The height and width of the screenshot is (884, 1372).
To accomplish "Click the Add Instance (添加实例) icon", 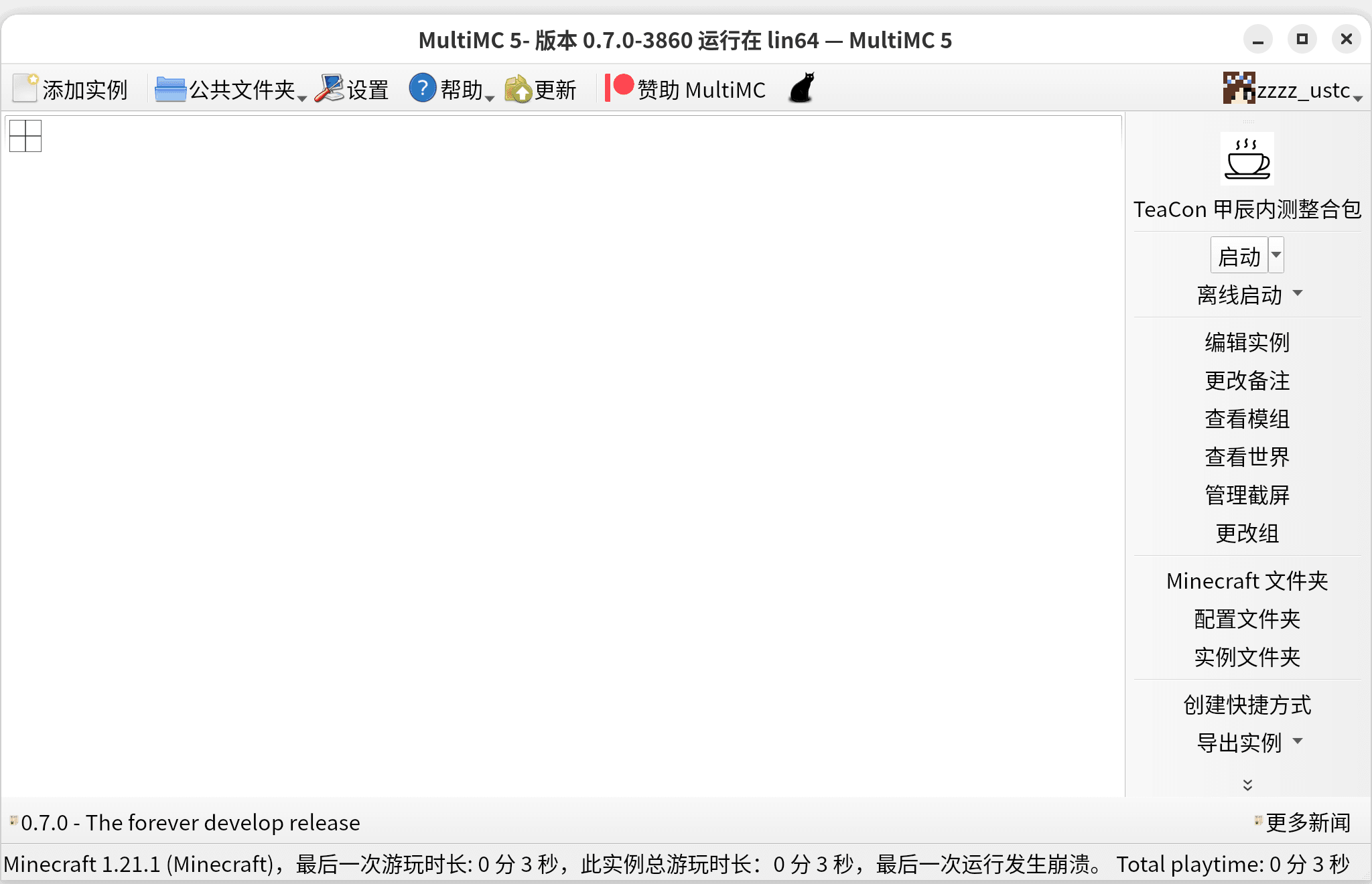I will coord(25,88).
